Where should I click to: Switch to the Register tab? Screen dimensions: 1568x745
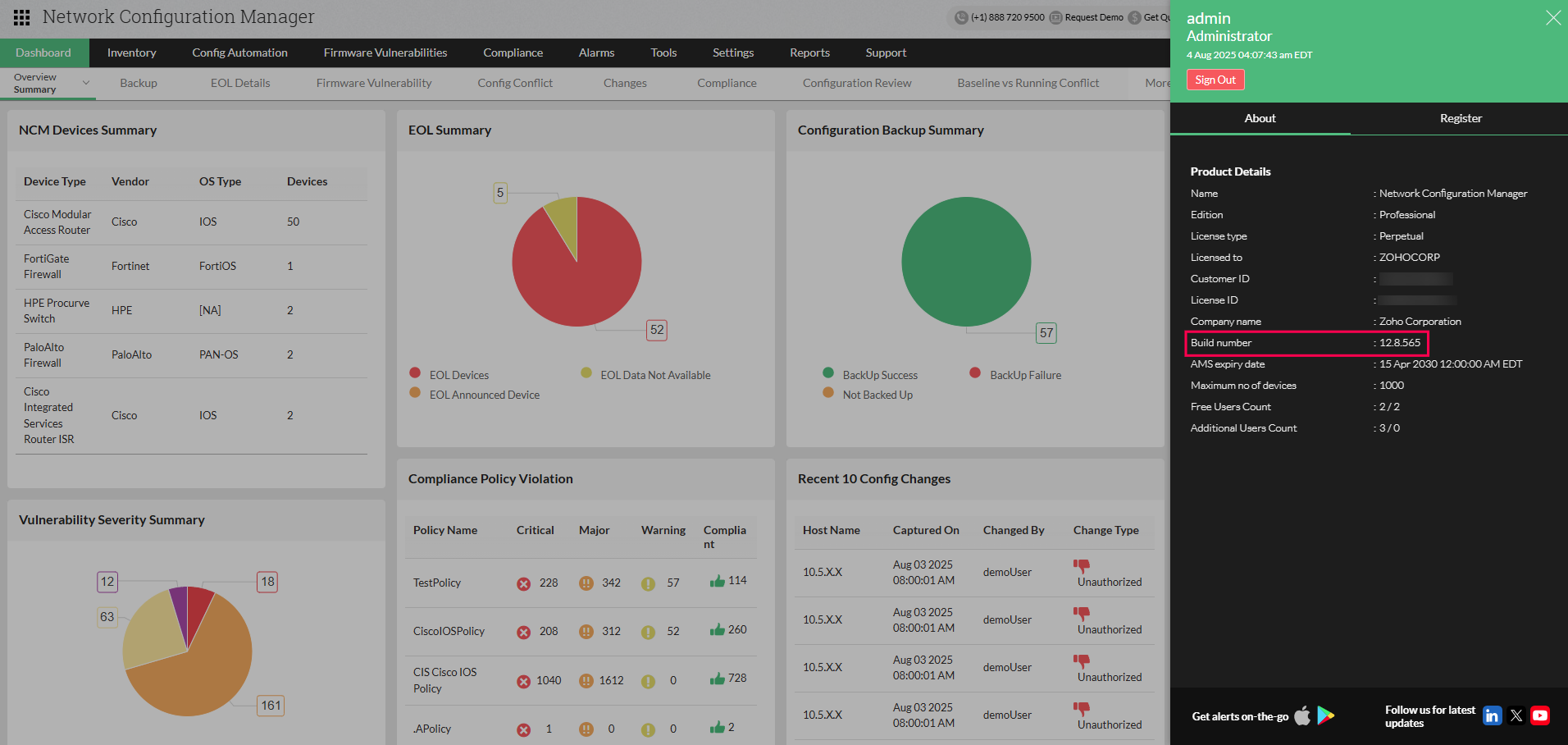(x=1461, y=118)
